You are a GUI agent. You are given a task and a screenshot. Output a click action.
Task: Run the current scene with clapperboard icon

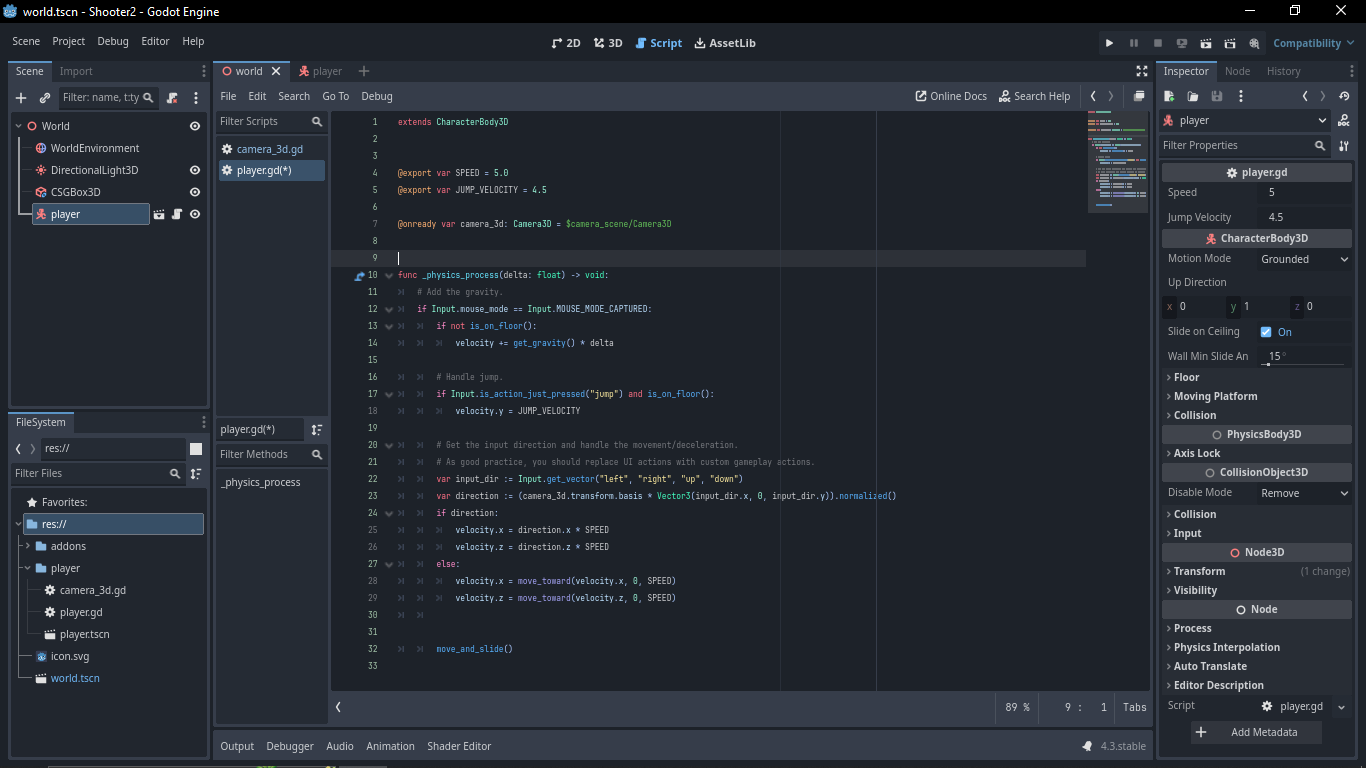(1205, 43)
